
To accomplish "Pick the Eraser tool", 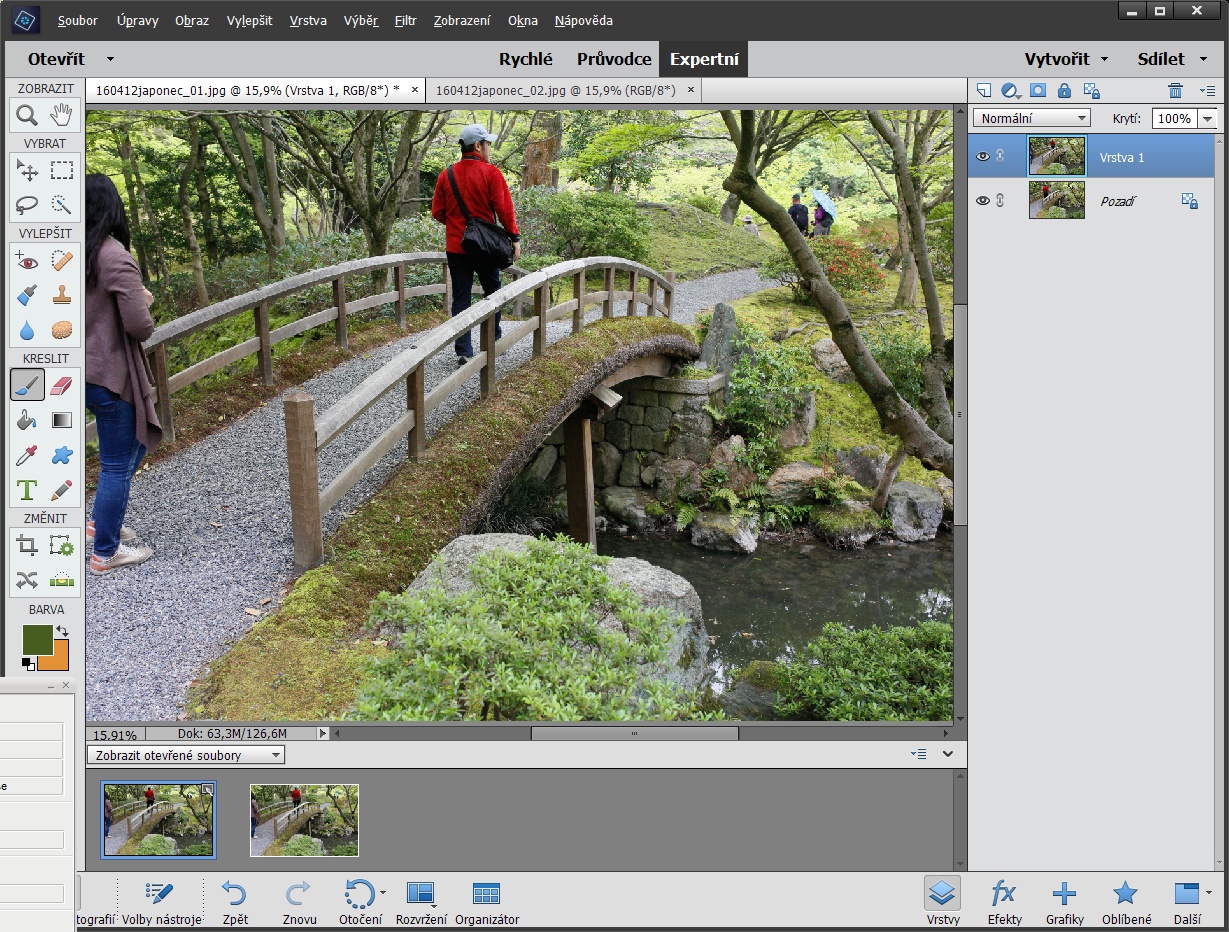I will 62,386.
